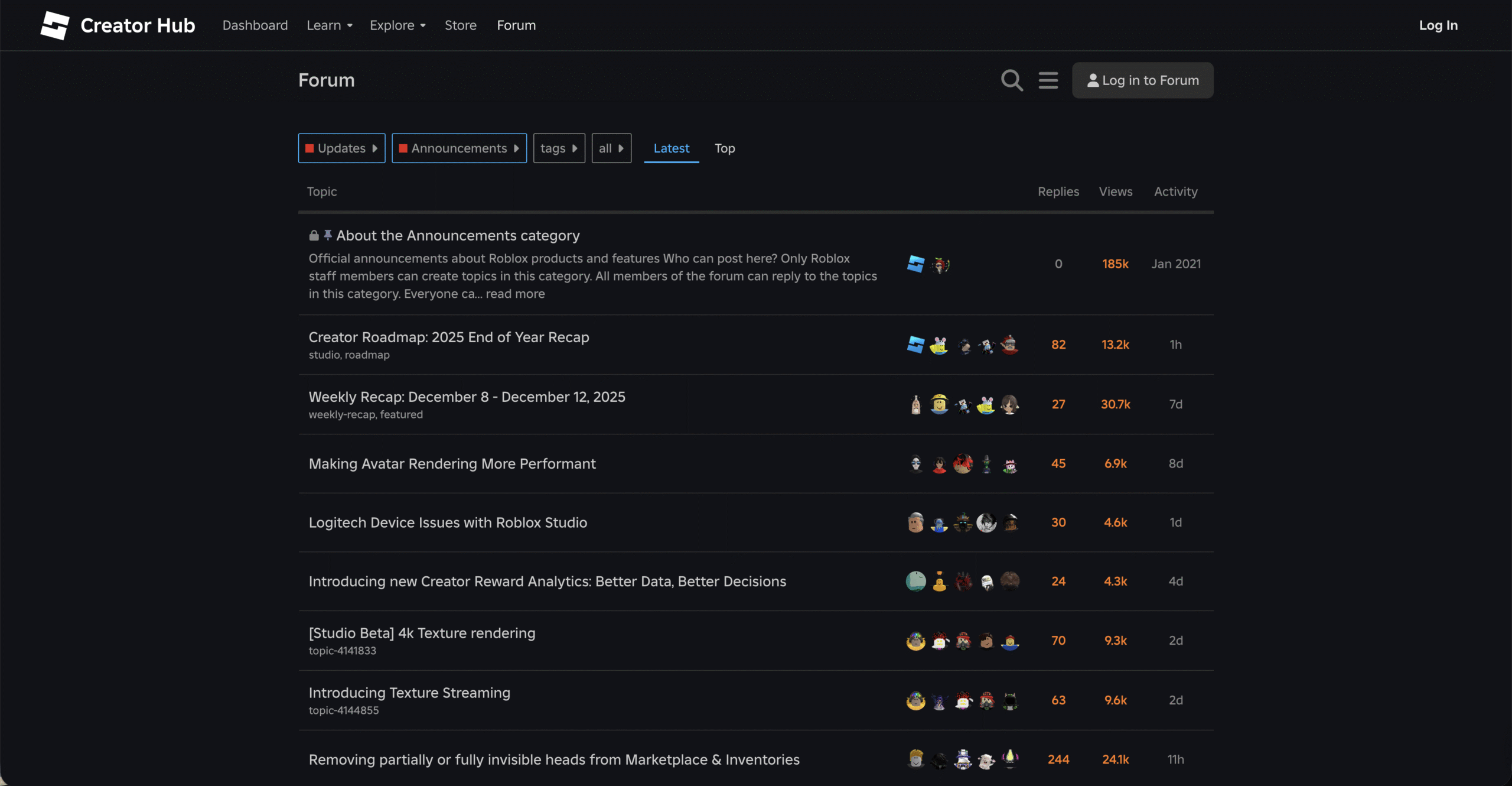Click the red Announcements category color square

tap(403, 148)
